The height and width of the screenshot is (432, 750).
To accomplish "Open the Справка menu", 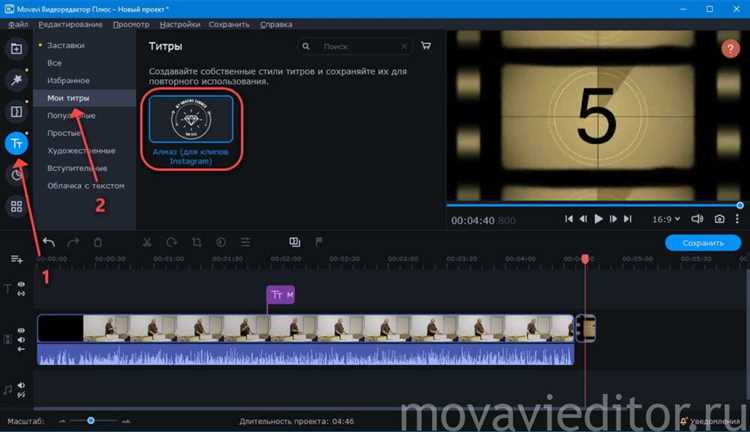I will pyautogui.click(x=276, y=24).
